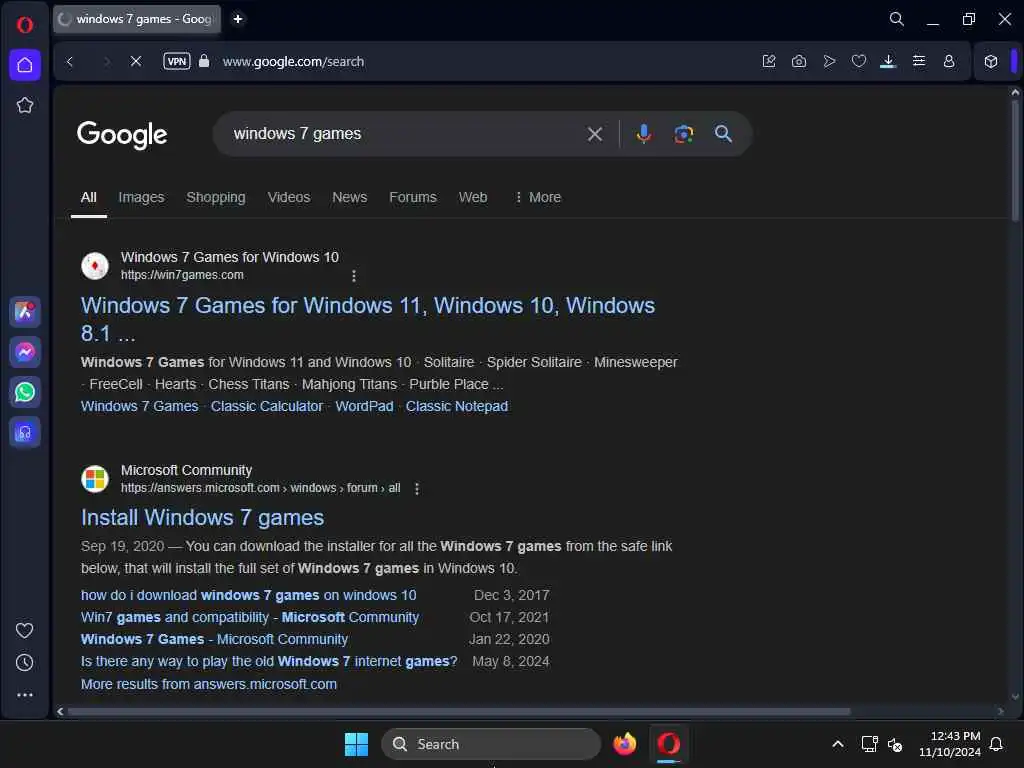Open the Classic Calculator sitelink
This screenshot has width=1024, height=768.
[266, 406]
